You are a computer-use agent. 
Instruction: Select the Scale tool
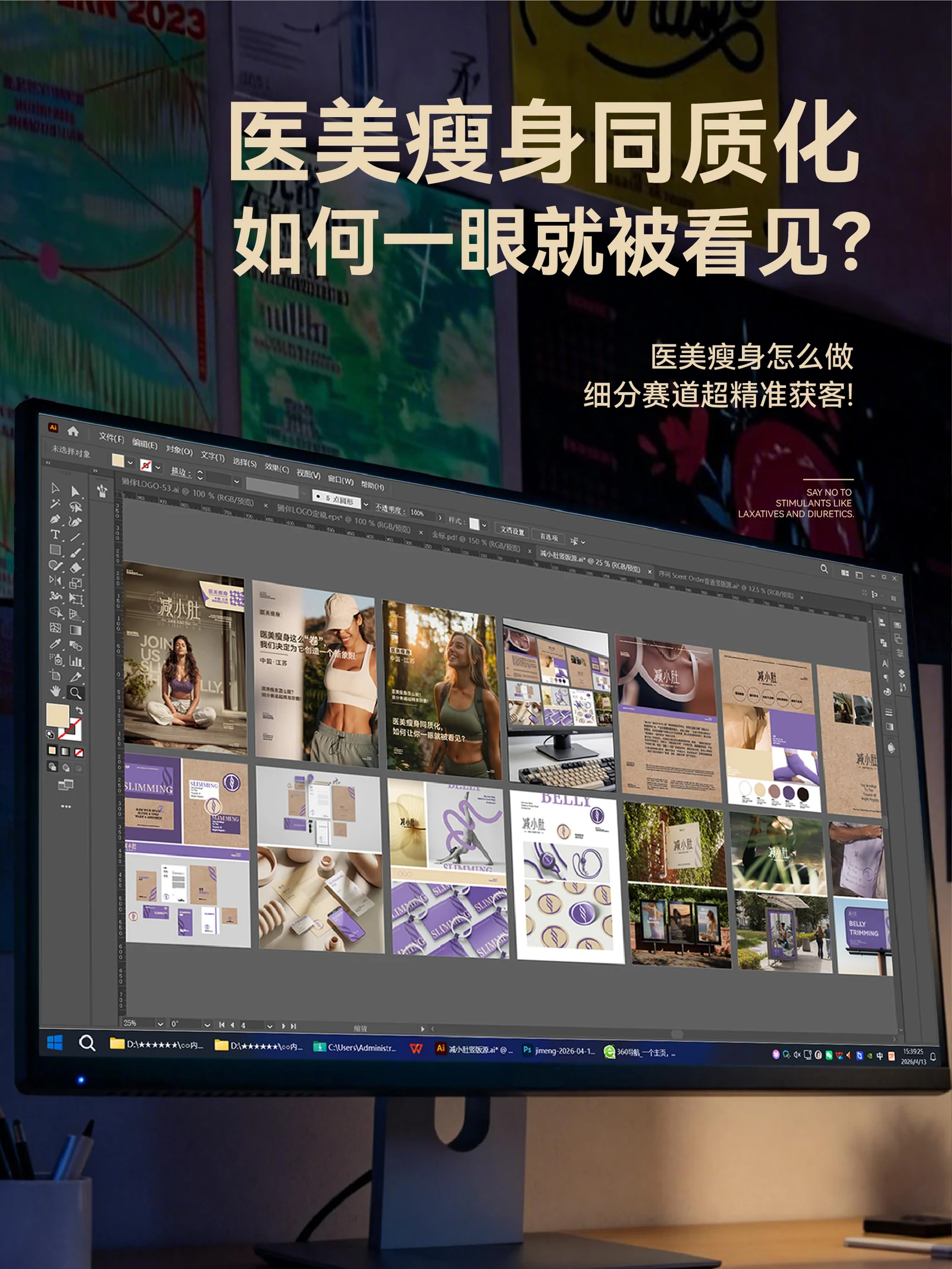(x=76, y=584)
